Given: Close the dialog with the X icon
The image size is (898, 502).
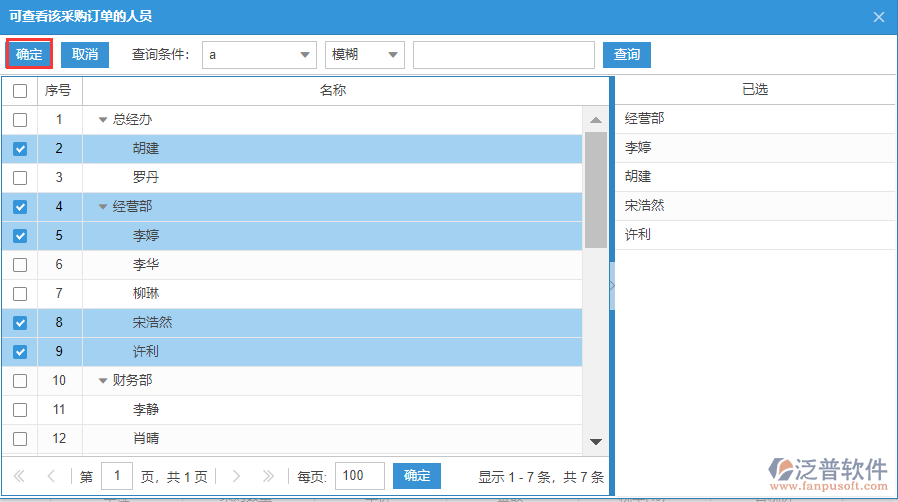Looking at the screenshot, I should click(879, 17).
